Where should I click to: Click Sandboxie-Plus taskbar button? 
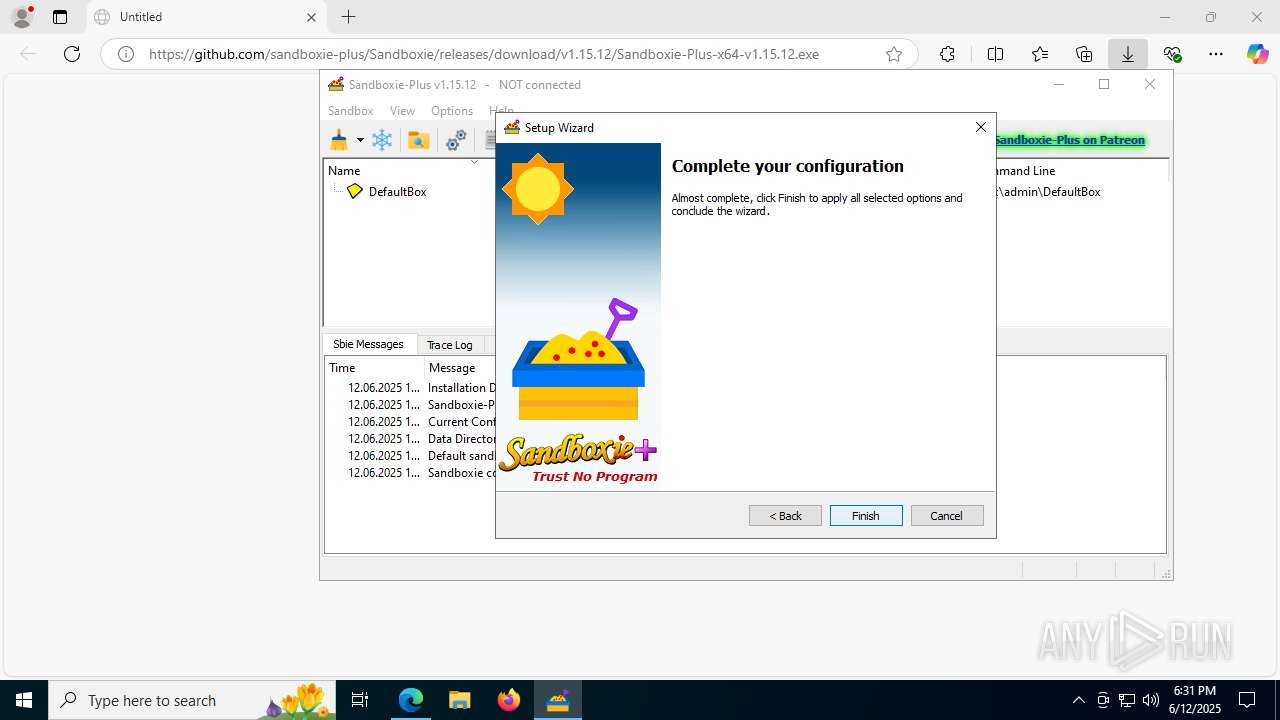click(557, 700)
